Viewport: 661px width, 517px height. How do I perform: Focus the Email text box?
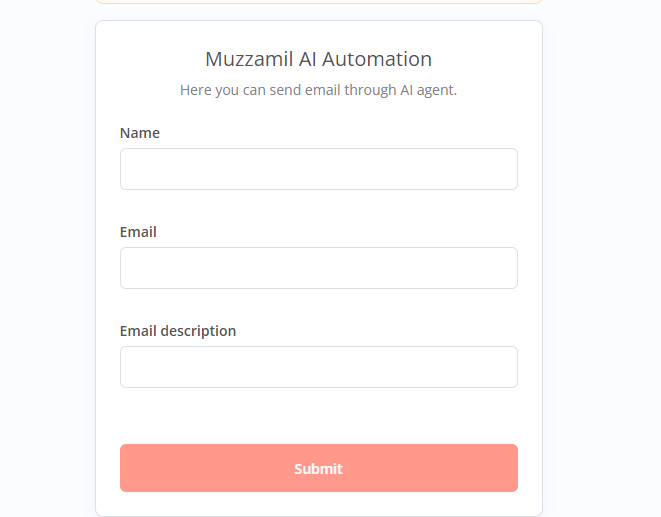(318, 268)
